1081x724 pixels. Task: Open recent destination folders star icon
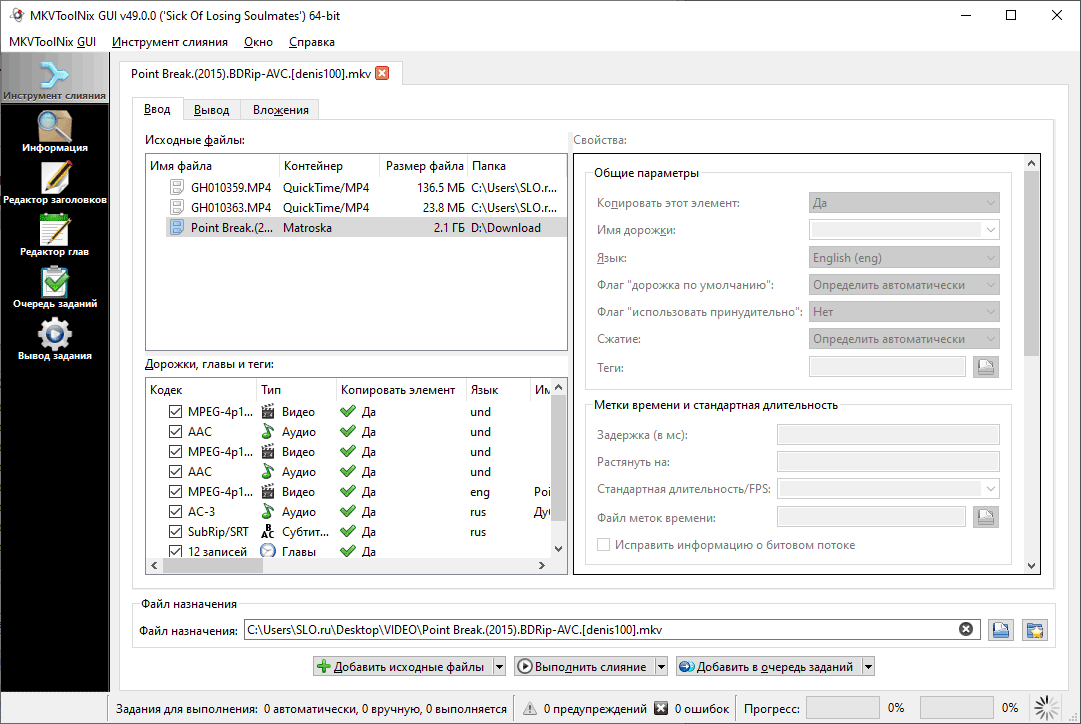point(1035,630)
